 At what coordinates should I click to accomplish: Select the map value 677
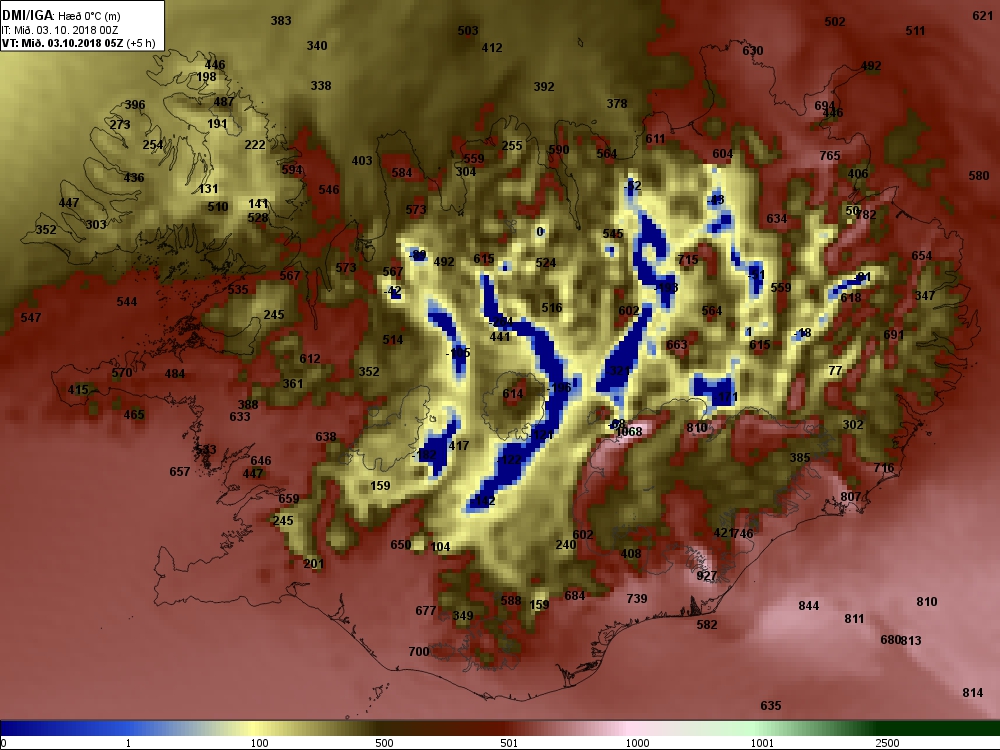(425, 610)
